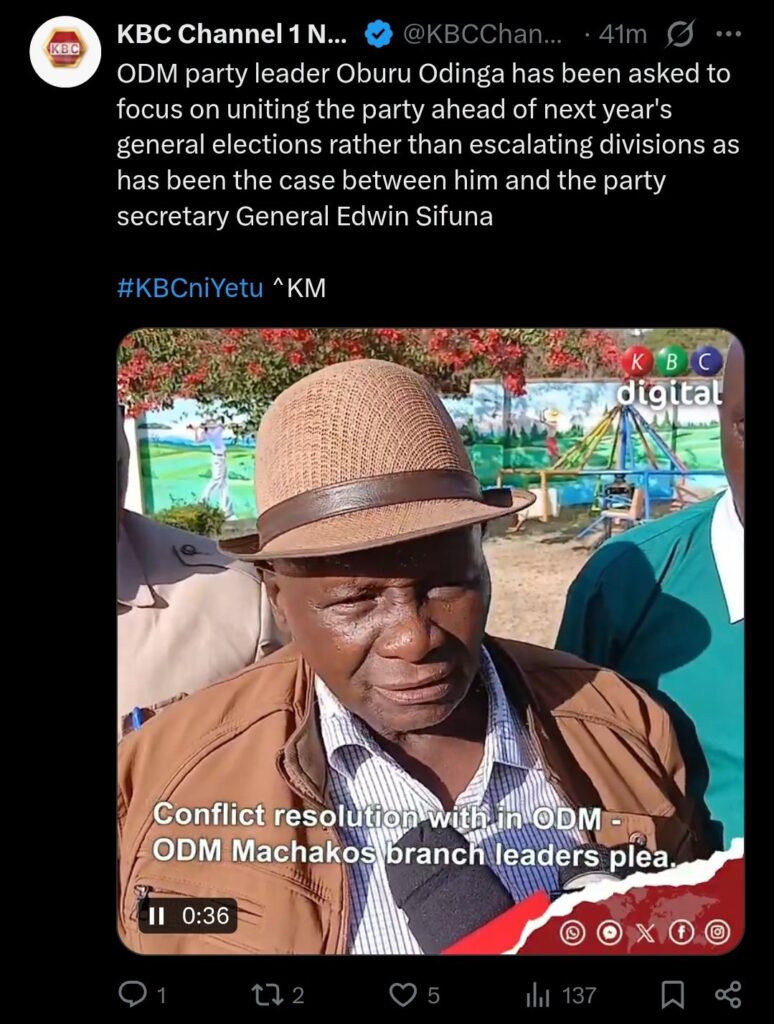Open the share icon menu
The width and height of the screenshot is (774, 1024).
728,994
